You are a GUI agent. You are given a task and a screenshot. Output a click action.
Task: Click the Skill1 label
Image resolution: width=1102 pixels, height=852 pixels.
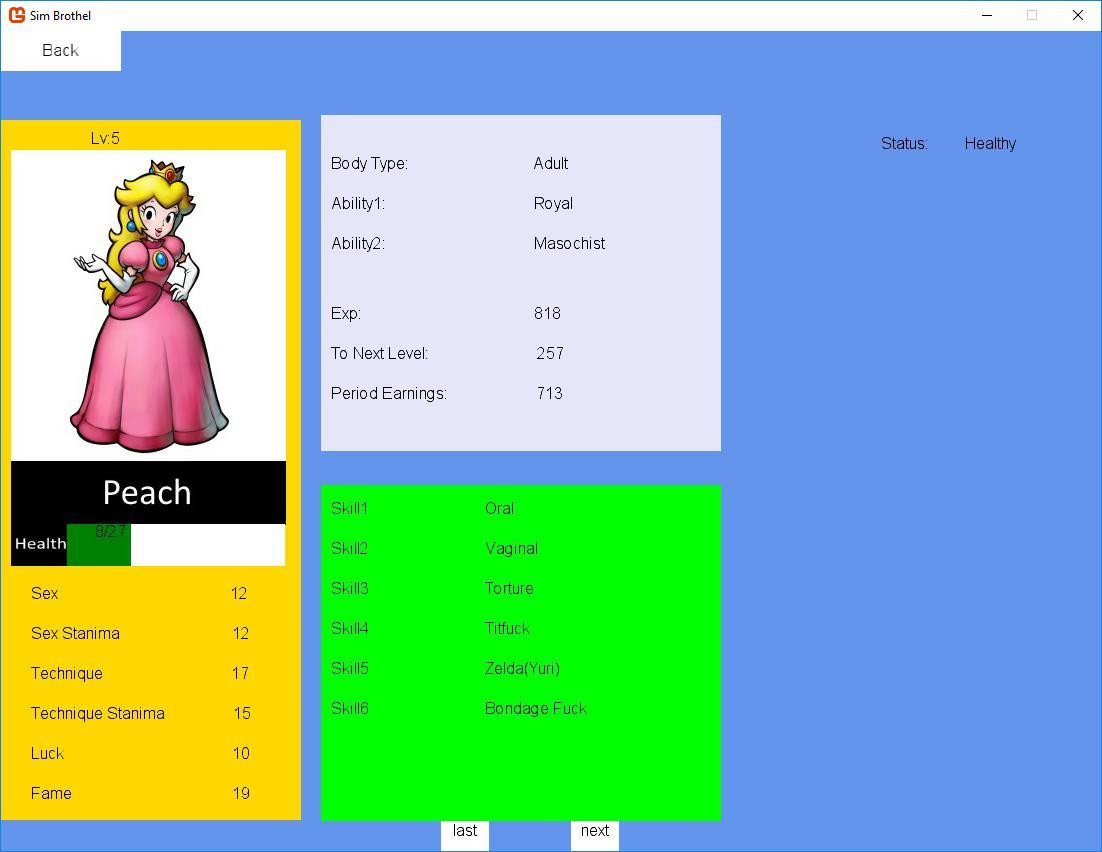coord(349,509)
